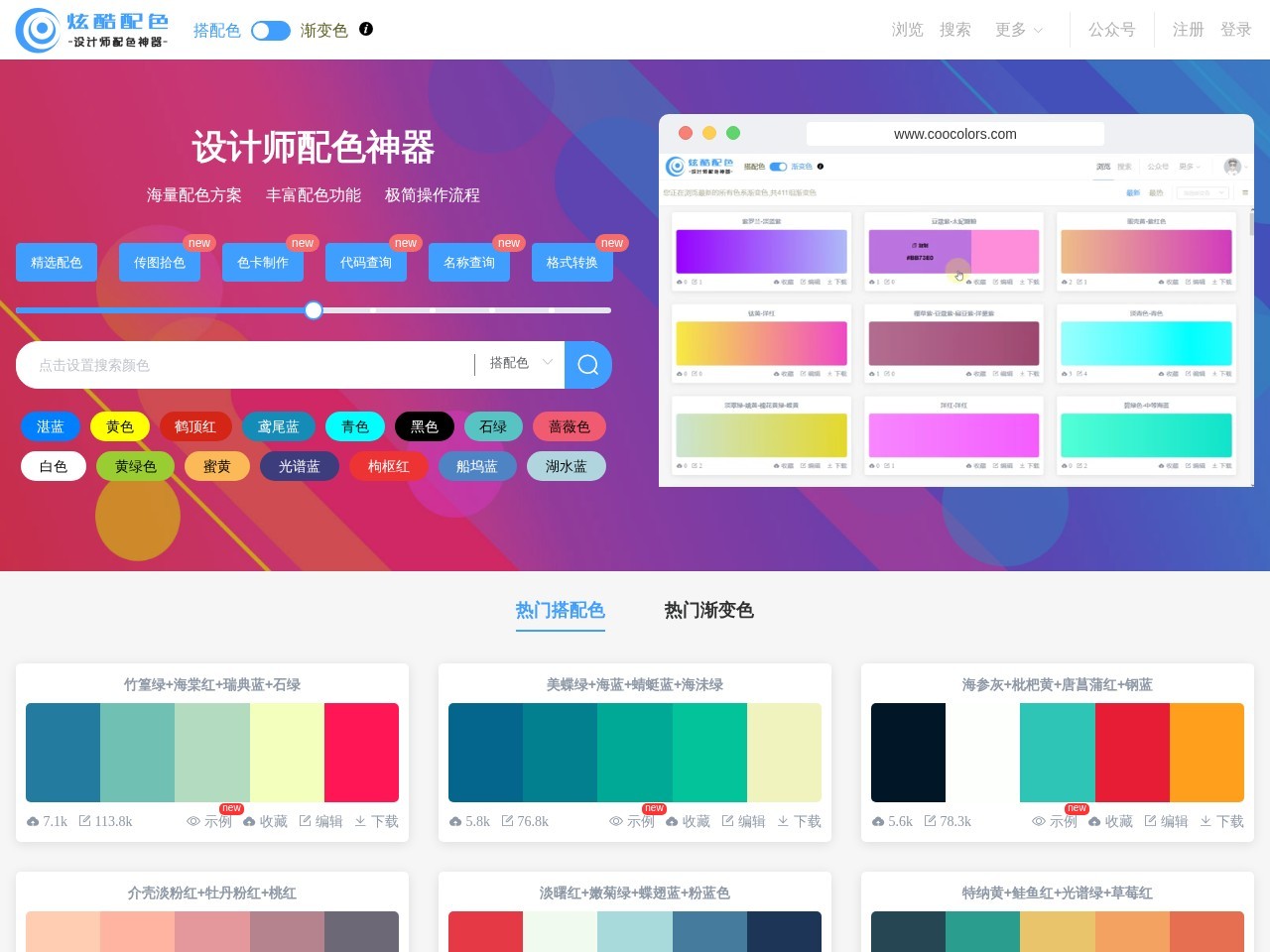
Task: Choose the 蔷薇色 color tag
Action: point(570,426)
